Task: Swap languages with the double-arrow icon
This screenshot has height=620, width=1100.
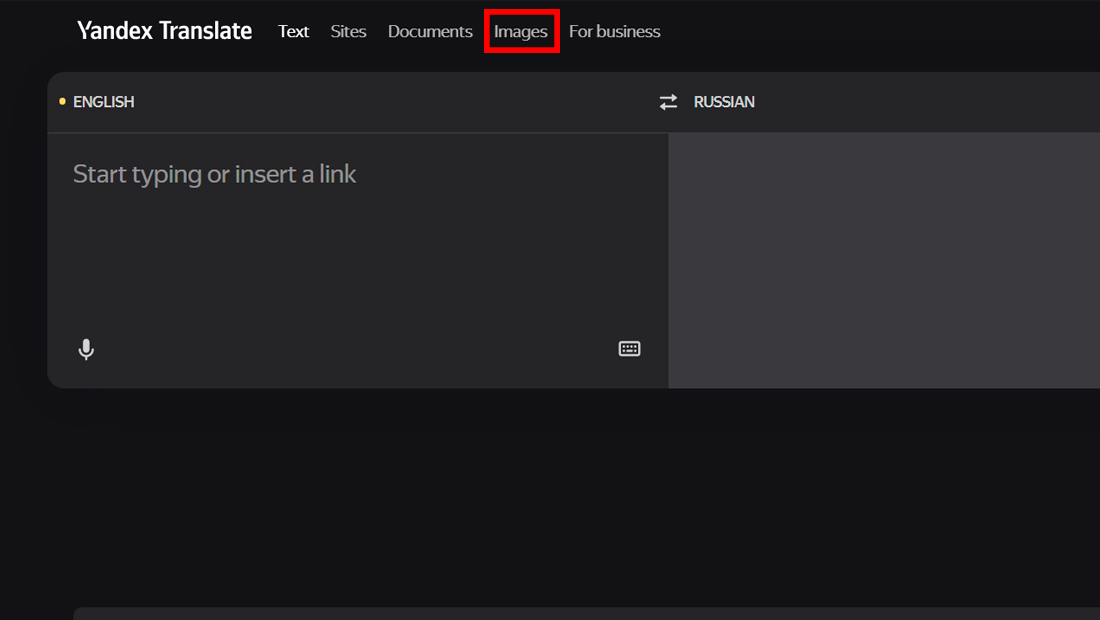Action: 669,102
